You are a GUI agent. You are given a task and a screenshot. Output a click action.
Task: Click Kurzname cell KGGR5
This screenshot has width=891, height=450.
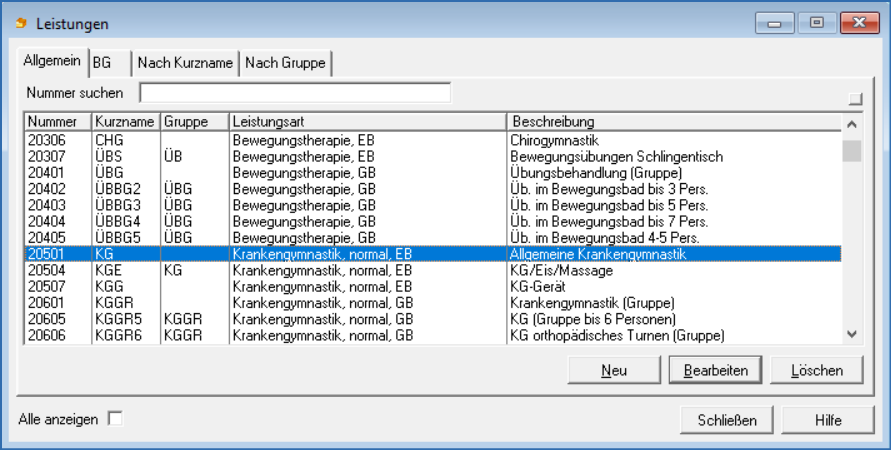click(x=118, y=319)
